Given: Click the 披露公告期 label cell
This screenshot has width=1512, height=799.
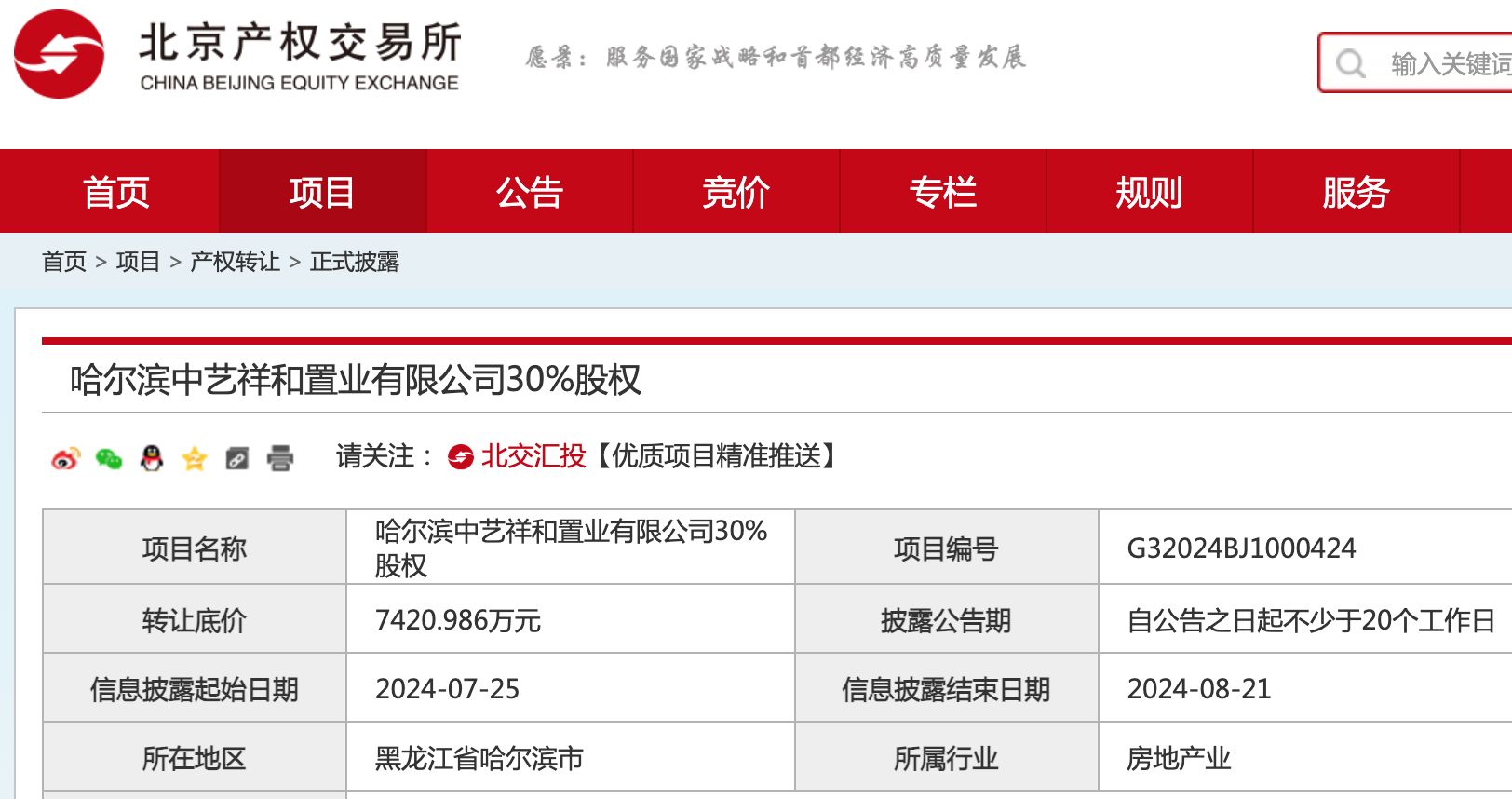Looking at the screenshot, I should 946,619.
